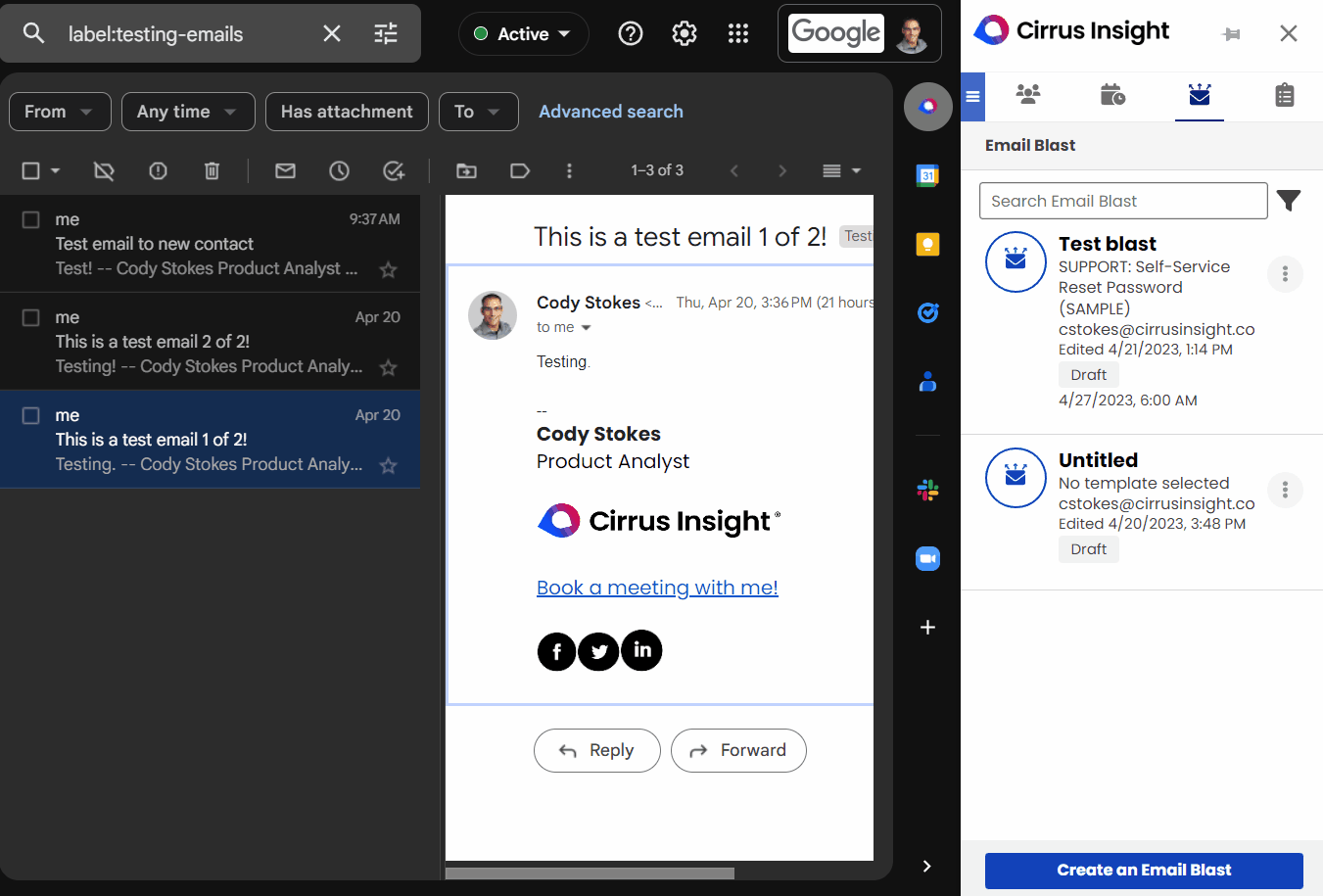This screenshot has height=896, width=1323.
Task: Open Facebook link in signature
Action: pos(556,651)
